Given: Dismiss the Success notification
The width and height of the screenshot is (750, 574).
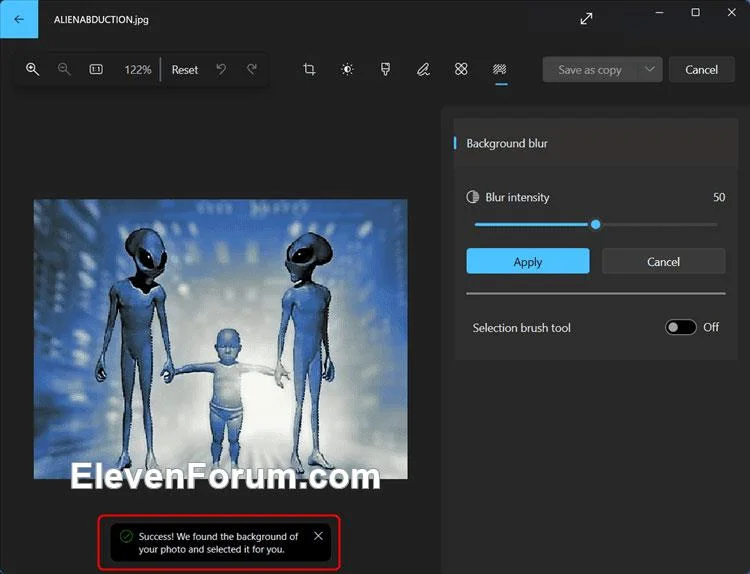Looking at the screenshot, I should 318,536.
